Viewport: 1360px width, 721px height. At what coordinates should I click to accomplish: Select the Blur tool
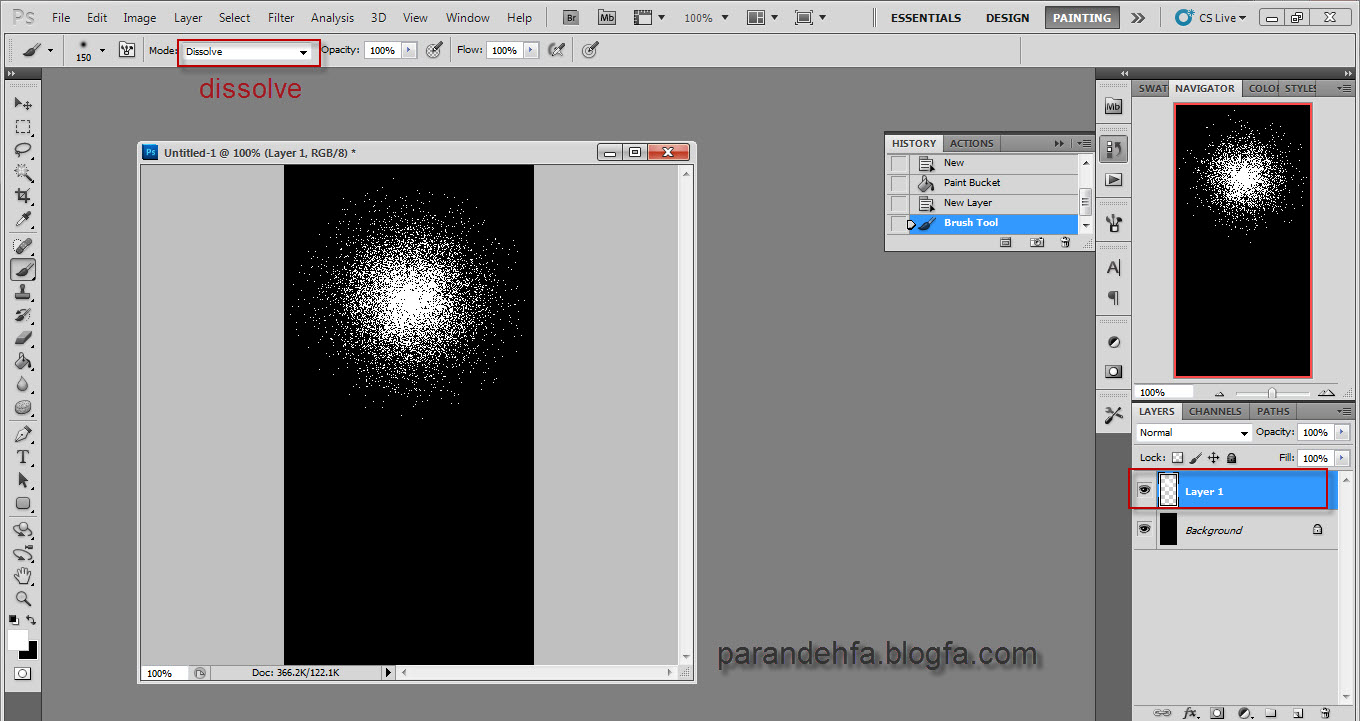(23, 384)
